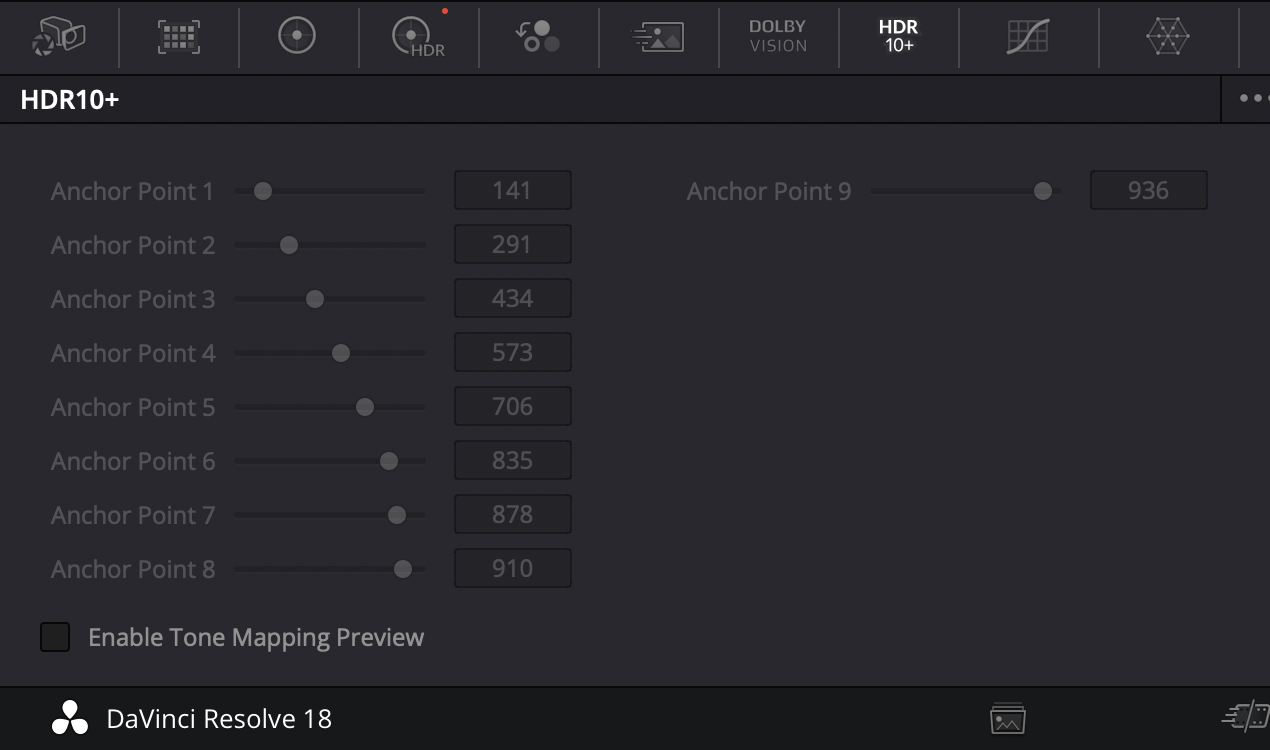The image size is (1270, 750).
Task: Click the DaVinci Resolve 18 logo
Action: point(70,719)
